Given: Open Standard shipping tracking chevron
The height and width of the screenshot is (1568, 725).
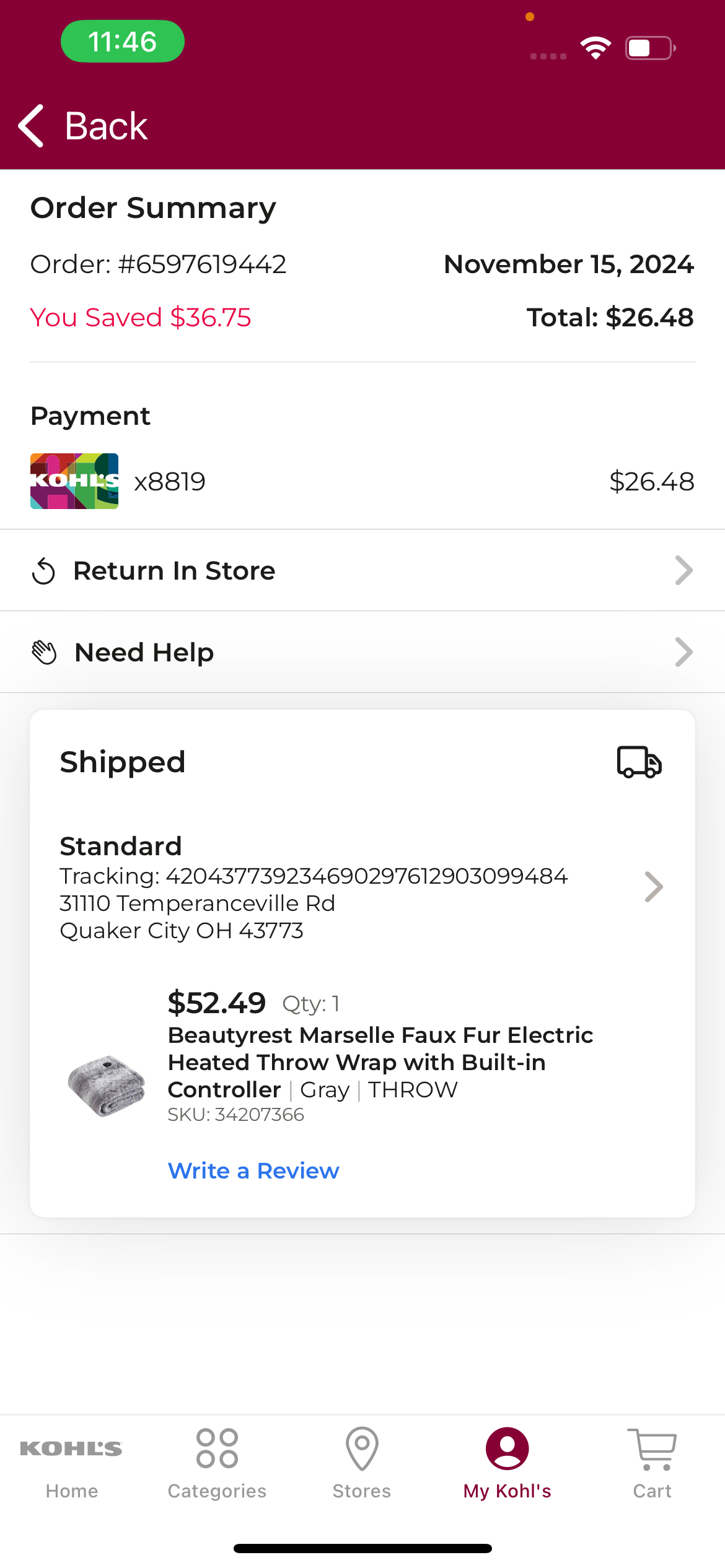Looking at the screenshot, I should coord(654,887).
